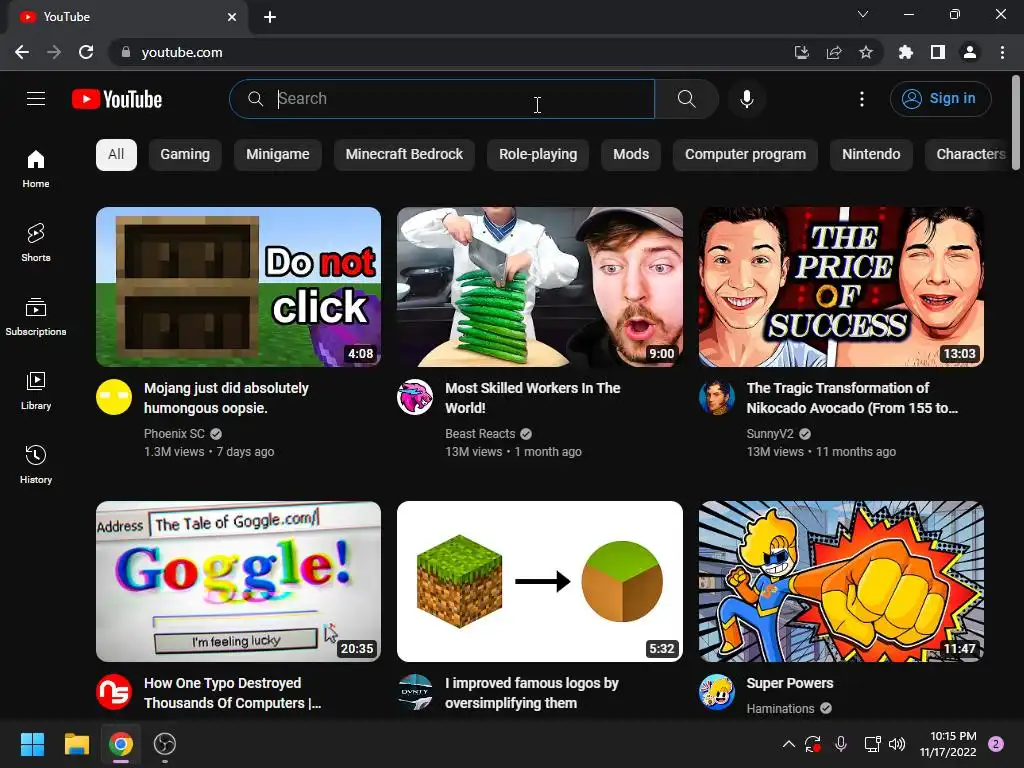The image size is (1024, 768).
Task: Open Windows Start menu
Action: point(32,744)
